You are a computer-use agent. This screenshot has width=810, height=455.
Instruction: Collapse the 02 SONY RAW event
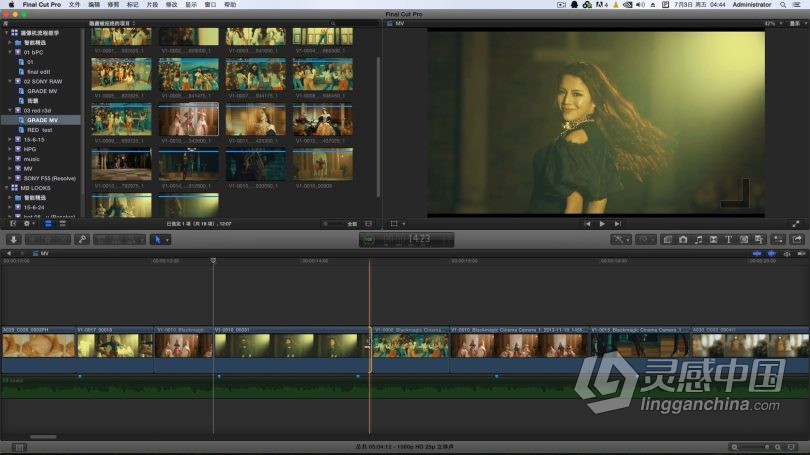pyautogui.click(x=10, y=81)
